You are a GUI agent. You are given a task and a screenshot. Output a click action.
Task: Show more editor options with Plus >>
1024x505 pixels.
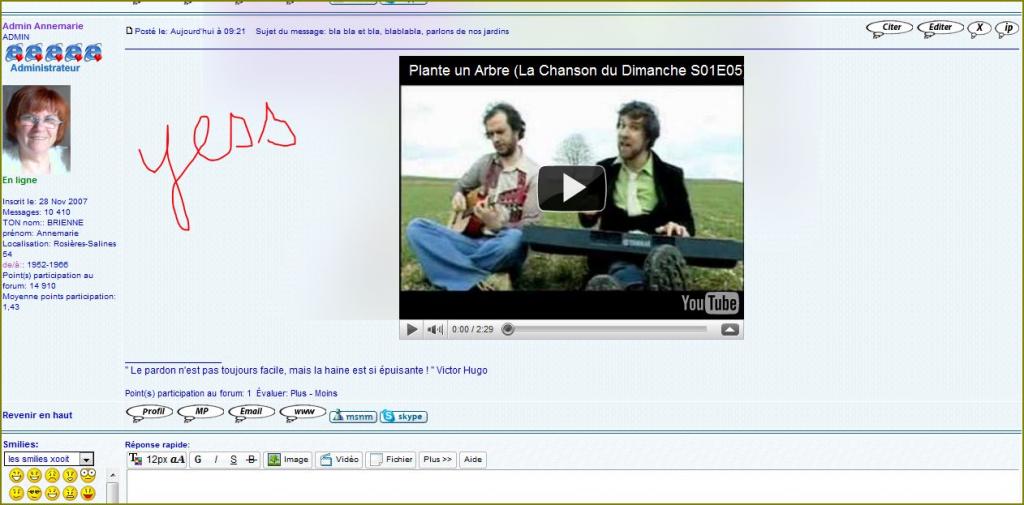[x=438, y=459]
